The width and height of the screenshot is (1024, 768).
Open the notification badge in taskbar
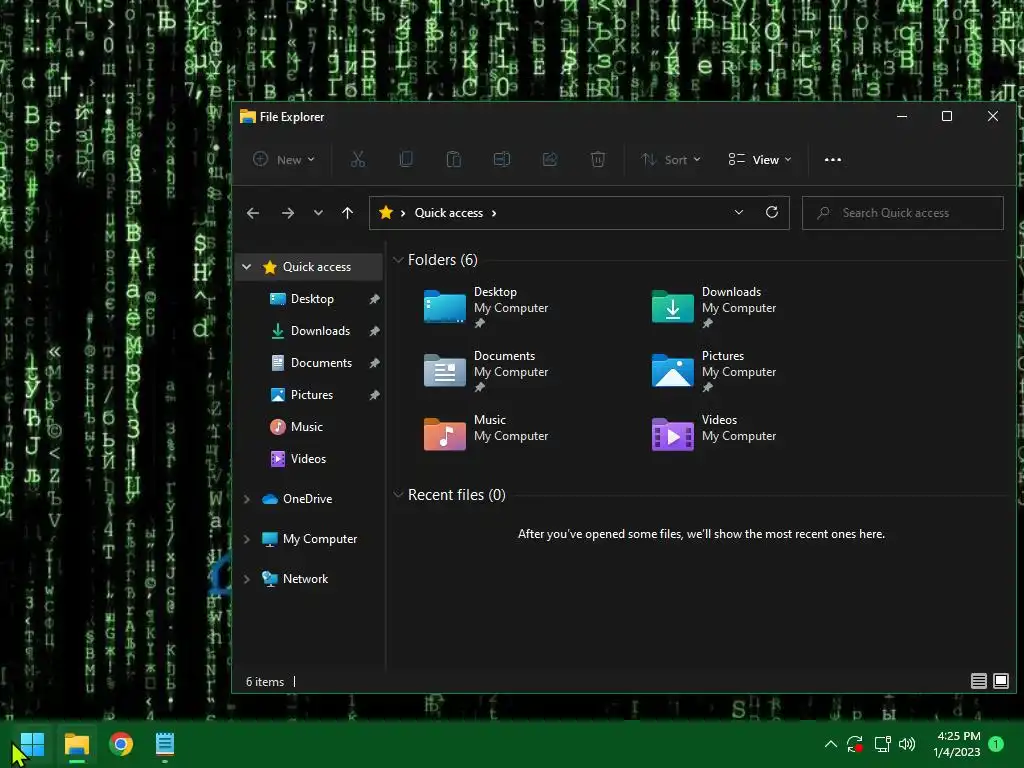point(996,743)
